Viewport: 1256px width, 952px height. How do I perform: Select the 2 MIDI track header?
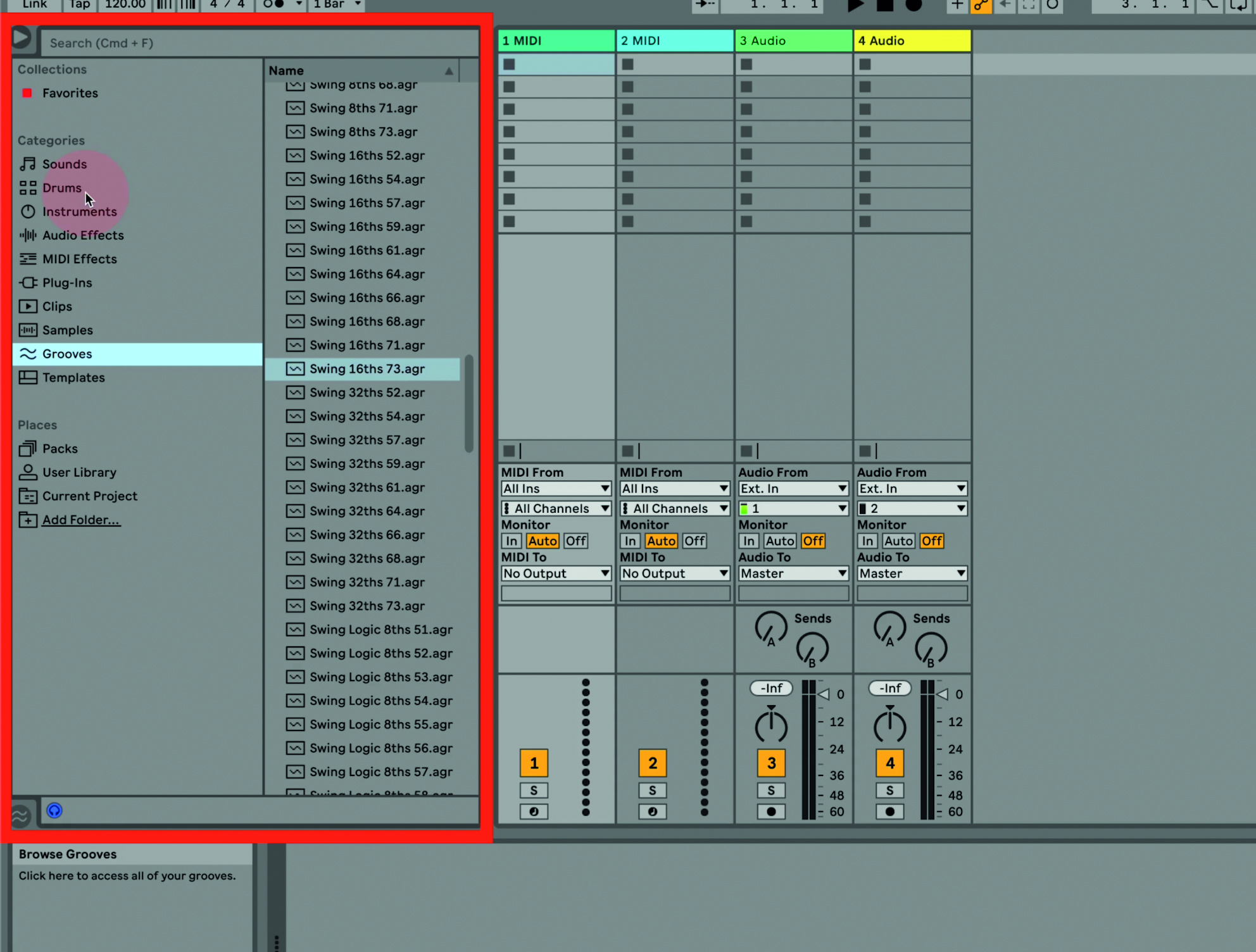(675, 41)
